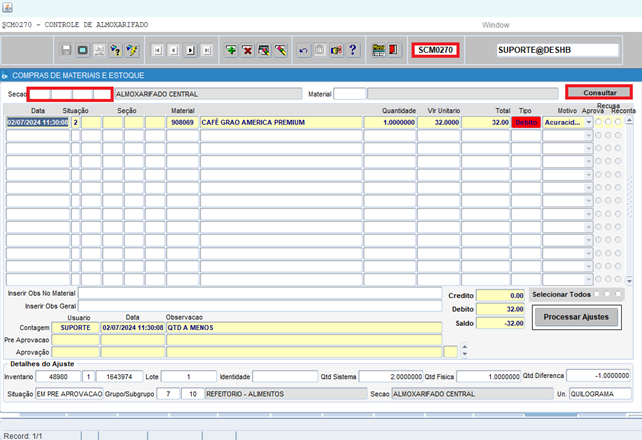Viewport: 642px width, 440px height.
Task: Click green plus Insert Record icon
Action: click(x=231, y=50)
